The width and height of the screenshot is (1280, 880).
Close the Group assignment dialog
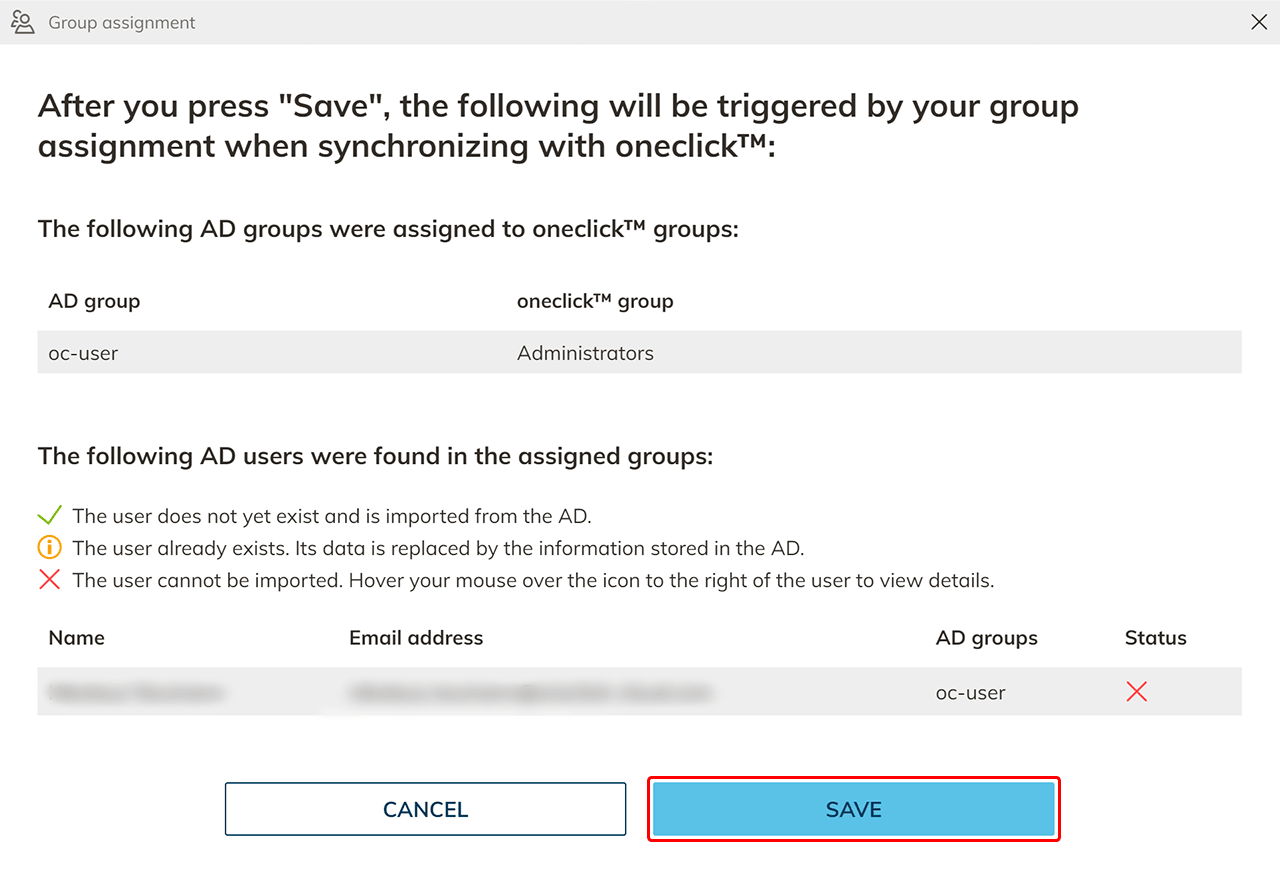[x=1259, y=22]
